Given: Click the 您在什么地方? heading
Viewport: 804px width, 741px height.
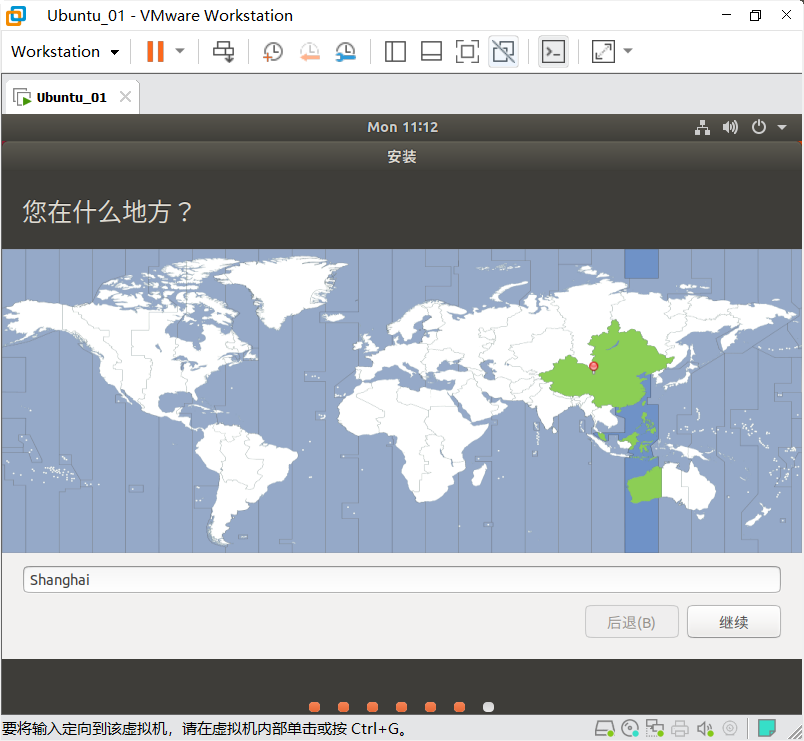Looking at the screenshot, I should point(107,211).
